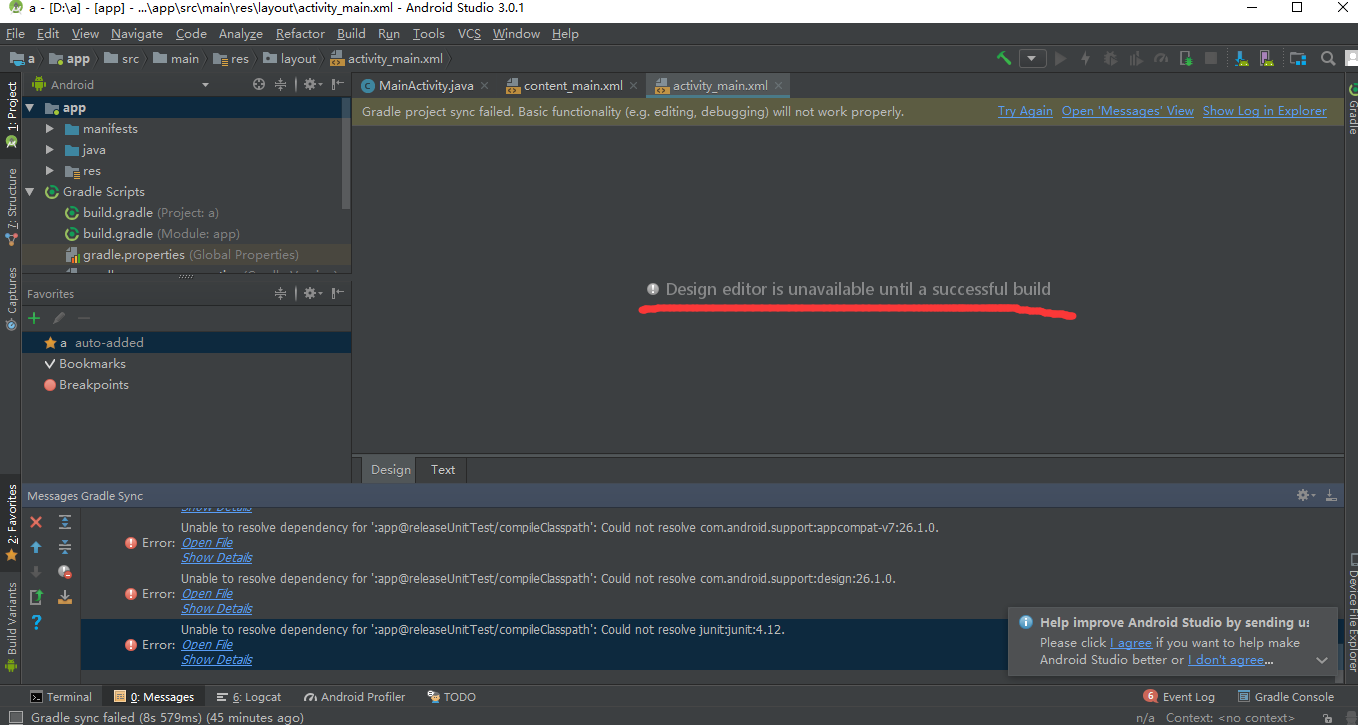Open the VCS menu
1358x725 pixels.
pos(469,33)
